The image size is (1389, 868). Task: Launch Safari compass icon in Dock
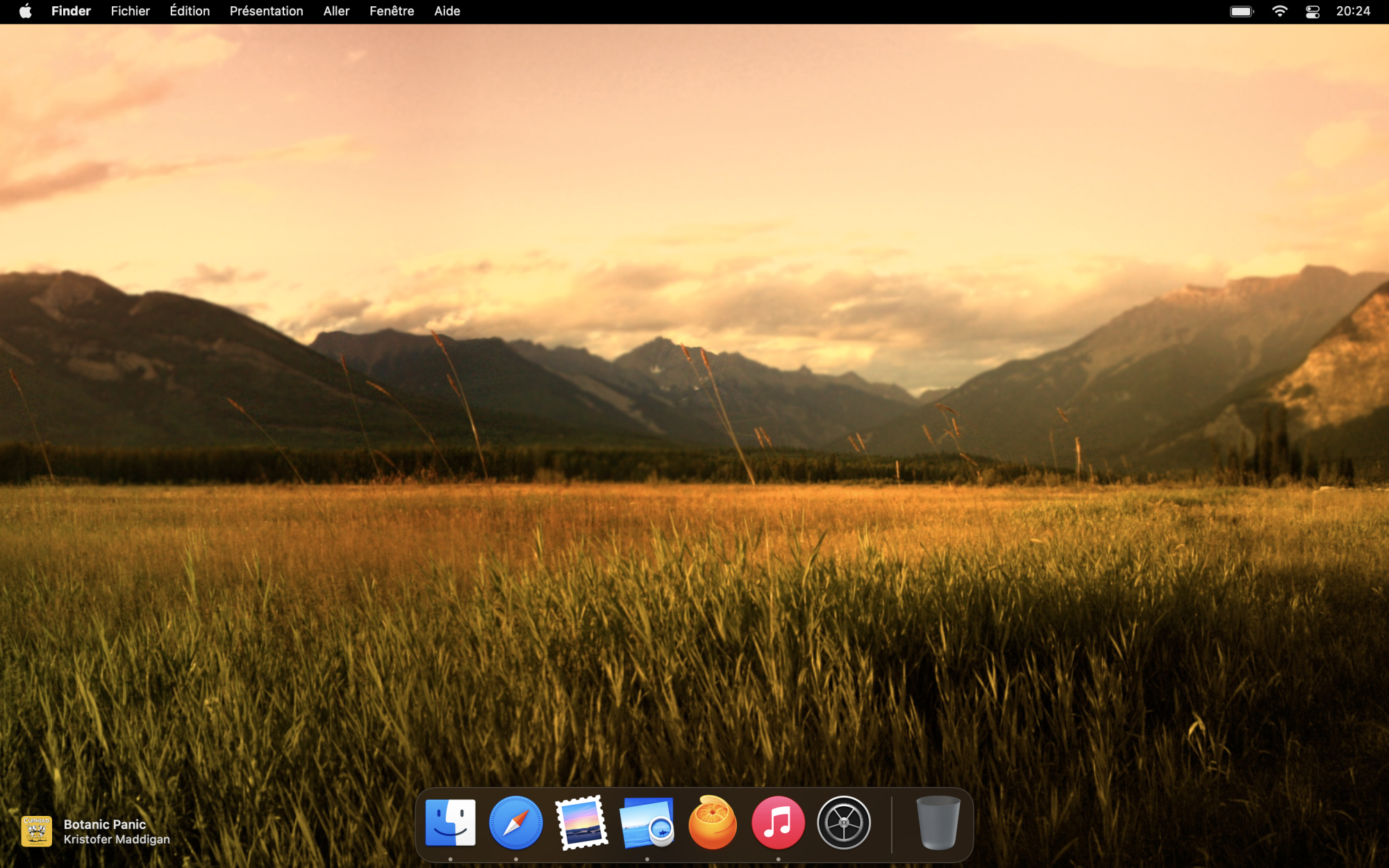coord(515,823)
